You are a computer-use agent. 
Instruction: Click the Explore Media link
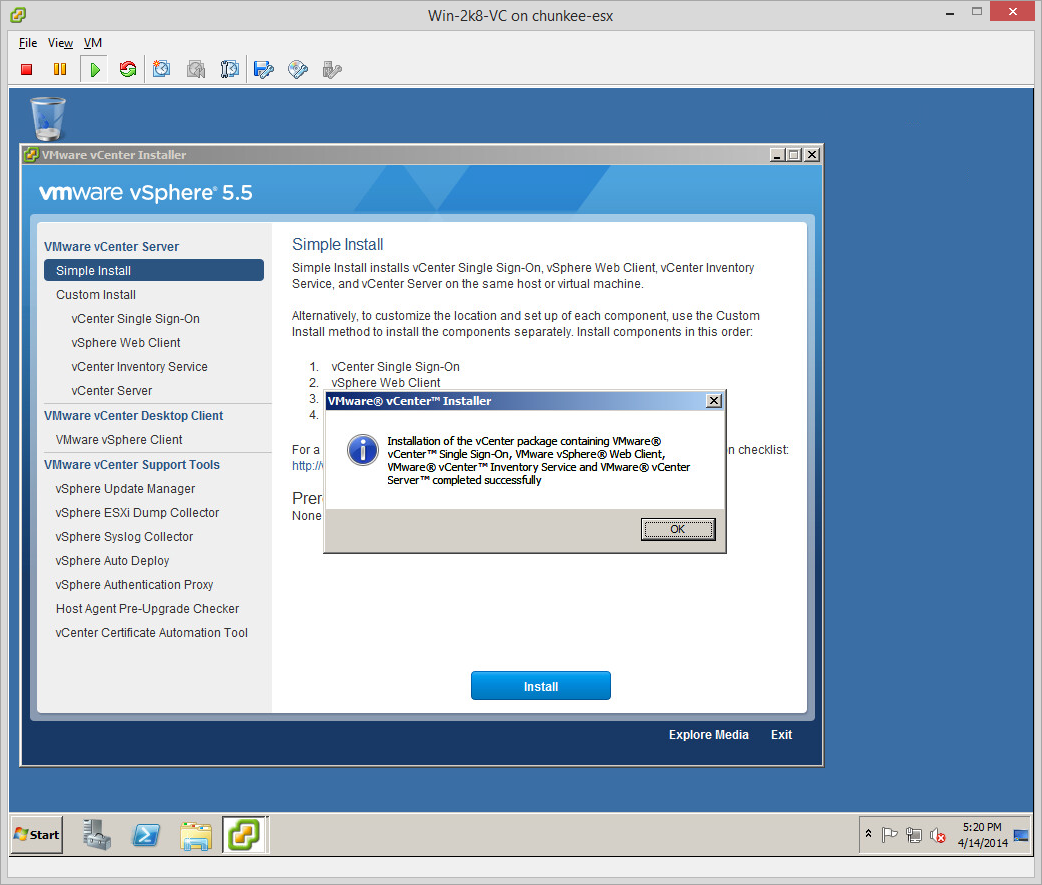click(708, 735)
